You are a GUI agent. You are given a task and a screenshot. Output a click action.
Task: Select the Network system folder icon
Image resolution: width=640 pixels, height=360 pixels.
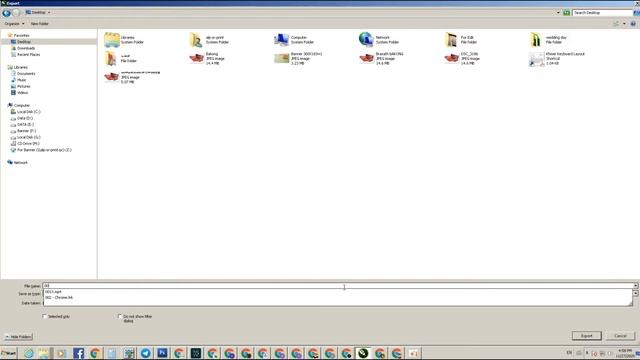click(x=366, y=40)
